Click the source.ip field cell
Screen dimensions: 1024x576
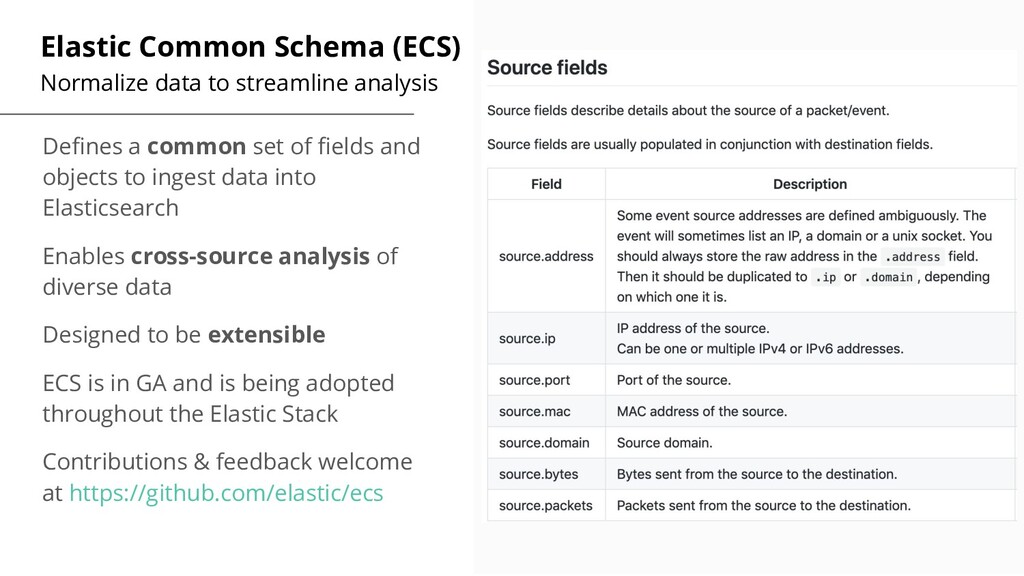527,339
